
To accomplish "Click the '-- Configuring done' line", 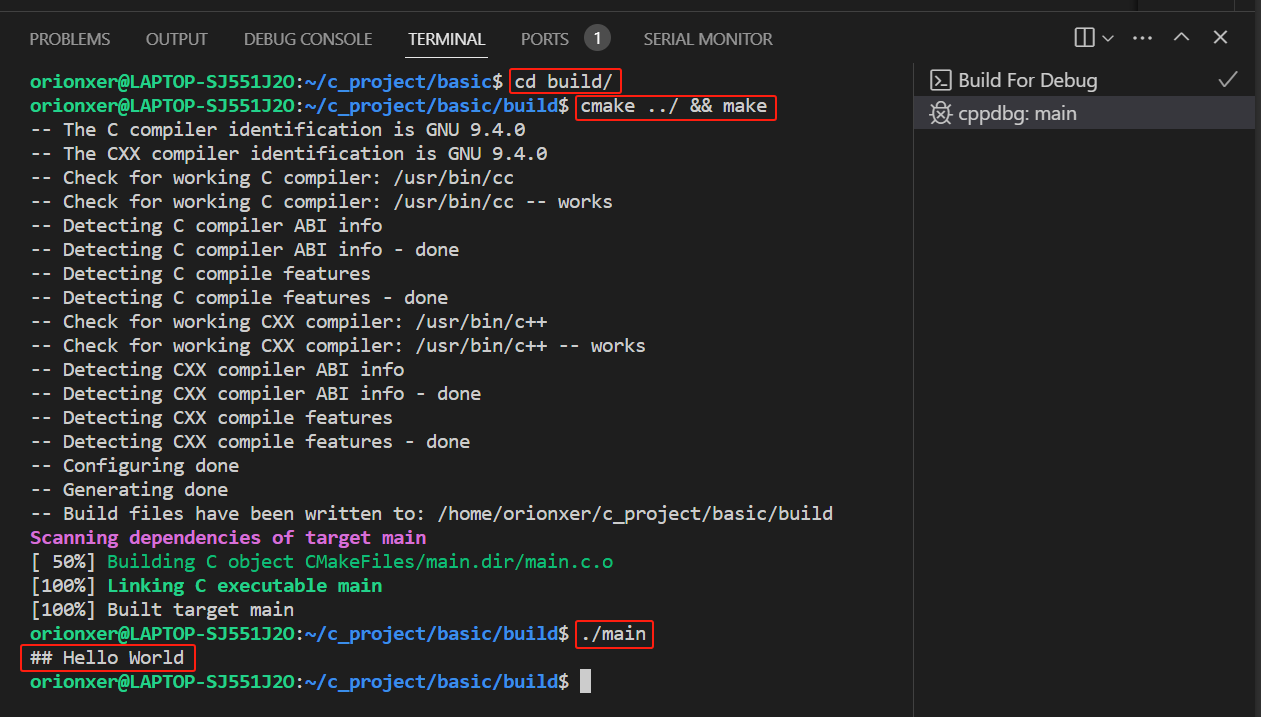I will (134, 466).
